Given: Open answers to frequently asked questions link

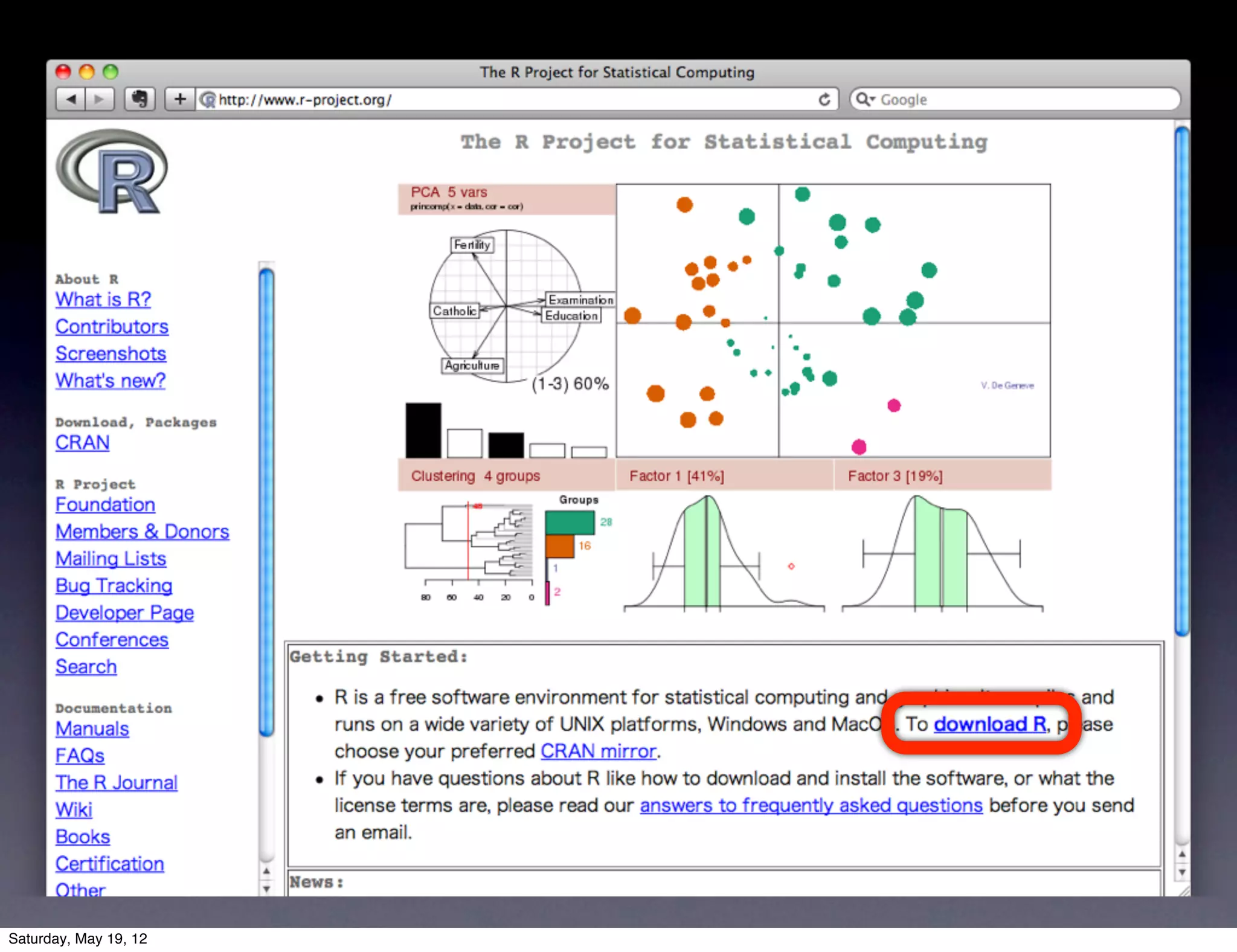Looking at the screenshot, I should 811,805.
